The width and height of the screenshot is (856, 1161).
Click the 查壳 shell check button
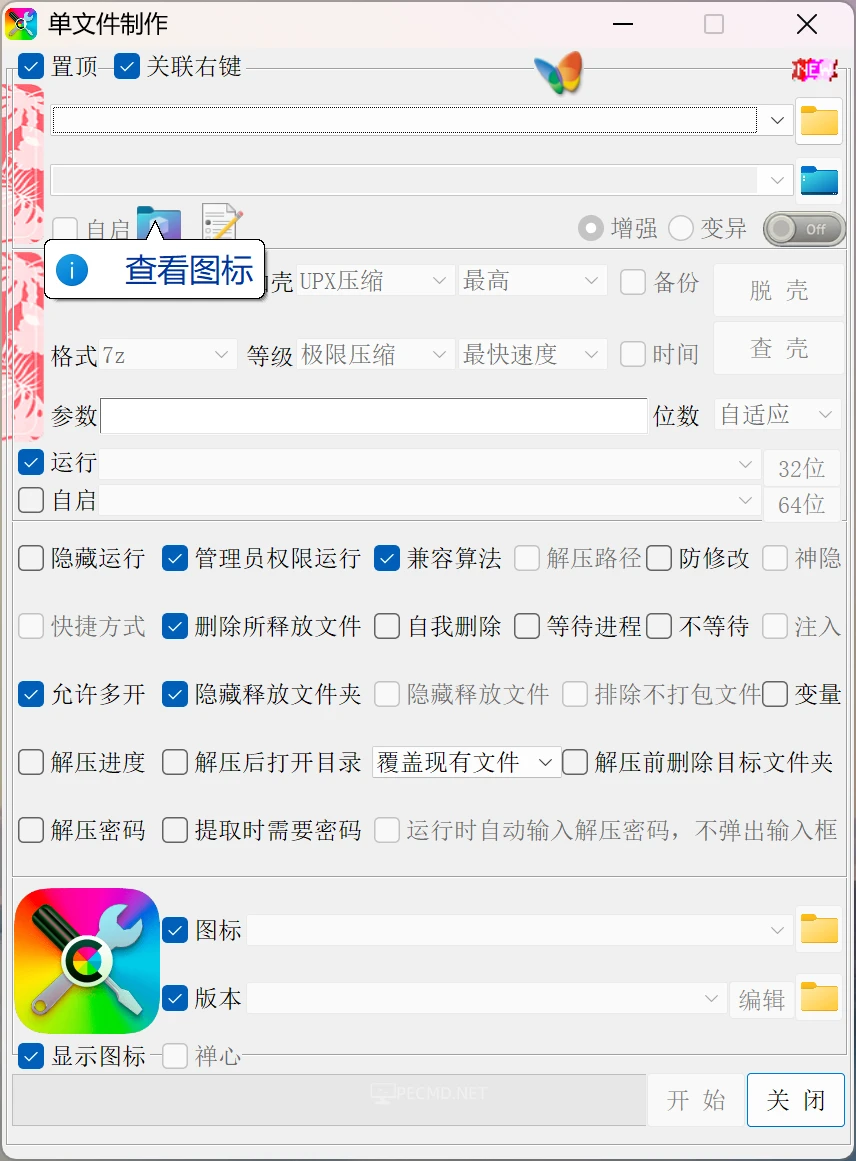tap(778, 349)
